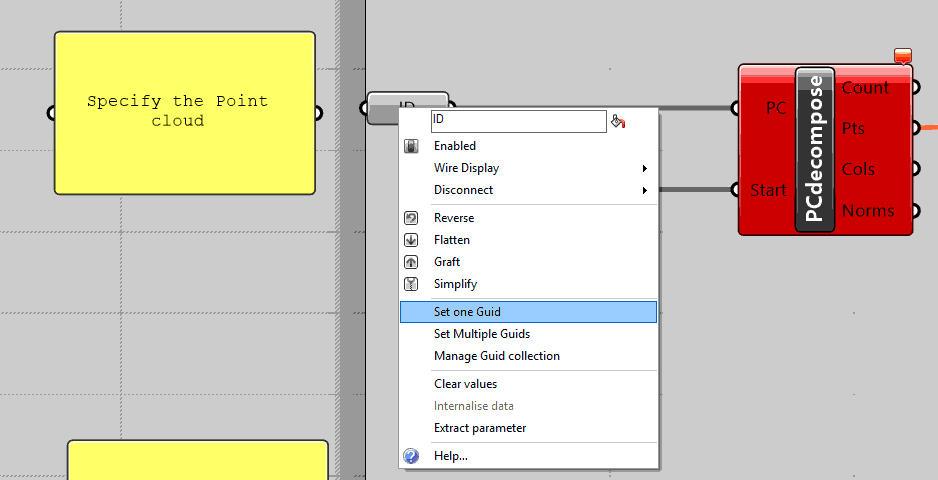Click the Pts output on PCdecompose
Screen dimensions: 938x480
[x=853, y=129]
